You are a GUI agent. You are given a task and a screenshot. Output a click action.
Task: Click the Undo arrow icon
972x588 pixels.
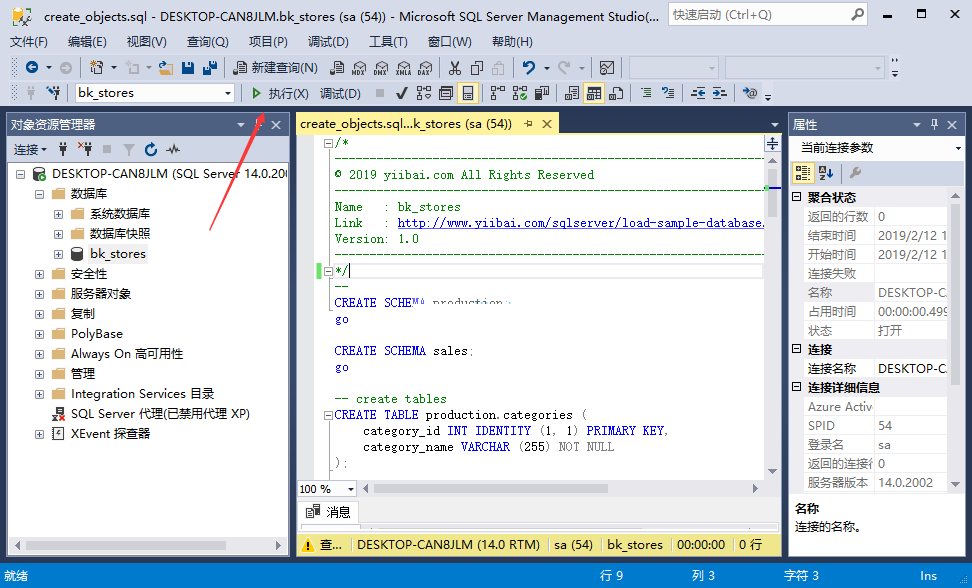pos(528,68)
